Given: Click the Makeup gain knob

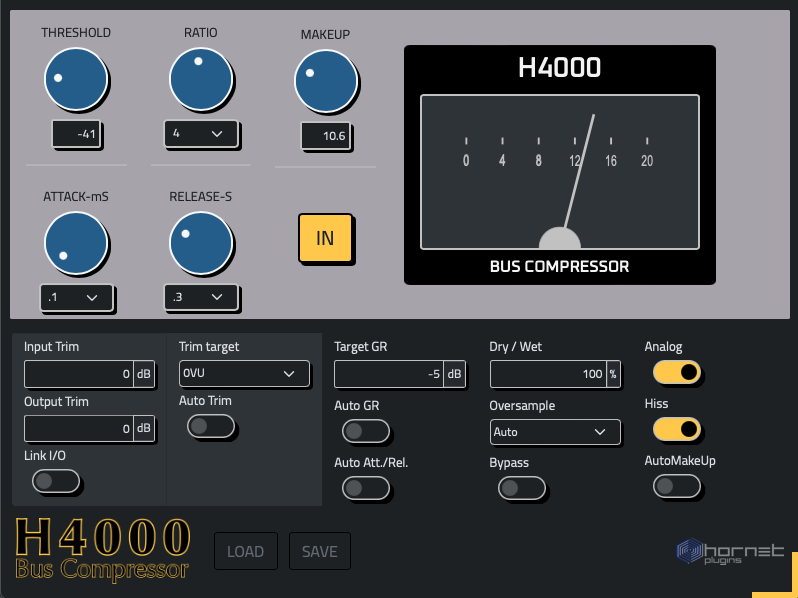Looking at the screenshot, I should pos(325,83).
